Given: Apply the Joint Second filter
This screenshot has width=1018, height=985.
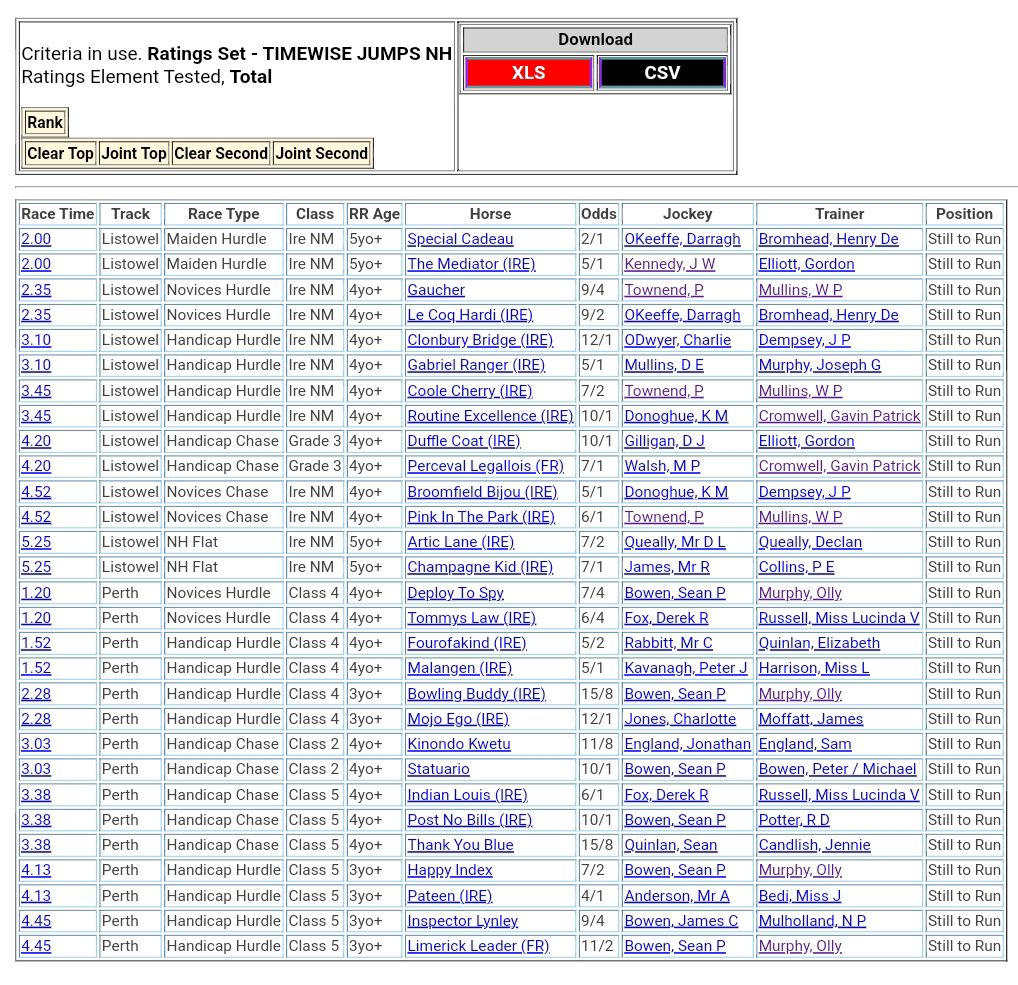Looking at the screenshot, I should (321, 153).
